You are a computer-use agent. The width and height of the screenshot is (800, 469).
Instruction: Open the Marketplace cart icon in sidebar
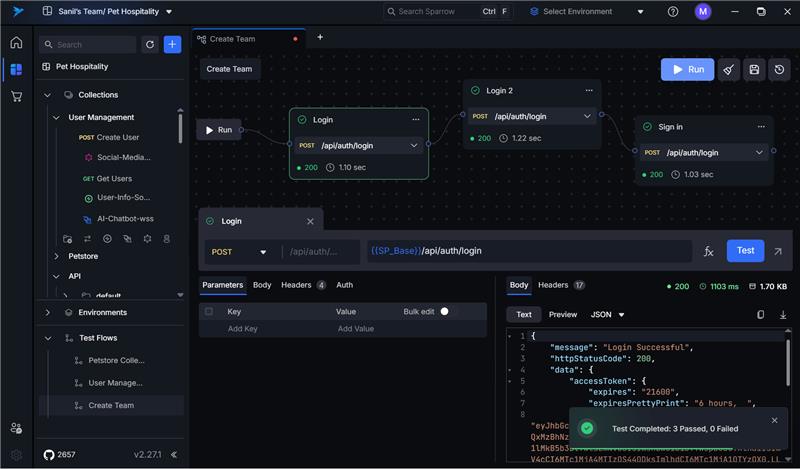tap(16, 96)
